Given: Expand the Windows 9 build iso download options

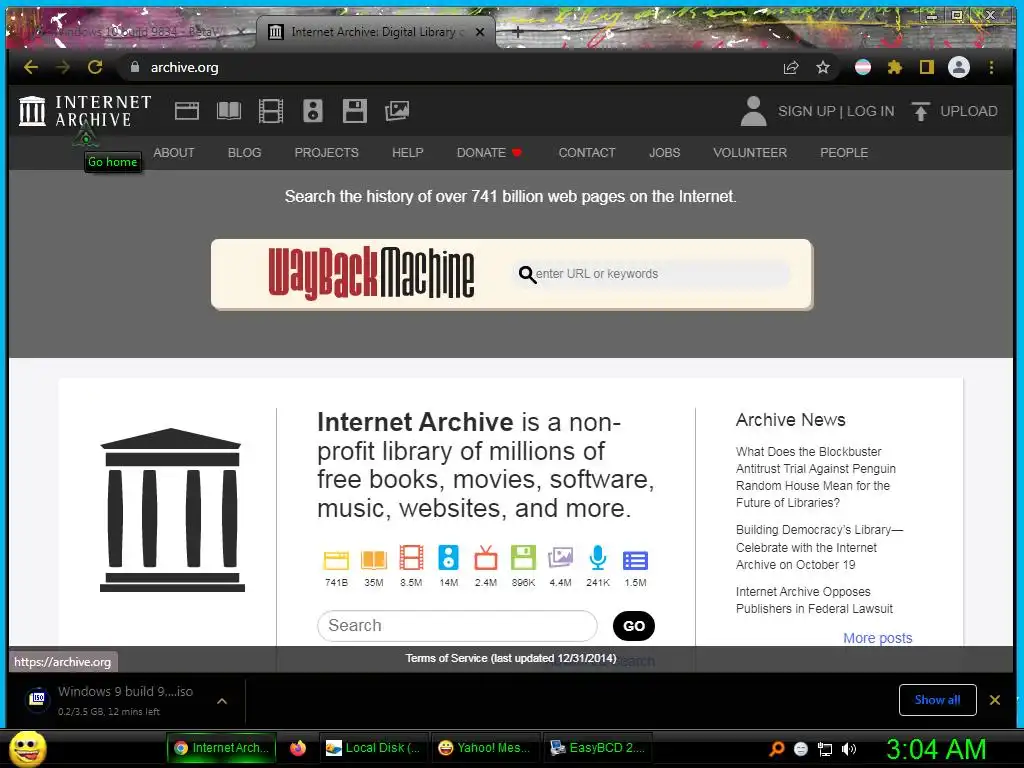Looking at the screenshot, I should [x=222, y=701].
